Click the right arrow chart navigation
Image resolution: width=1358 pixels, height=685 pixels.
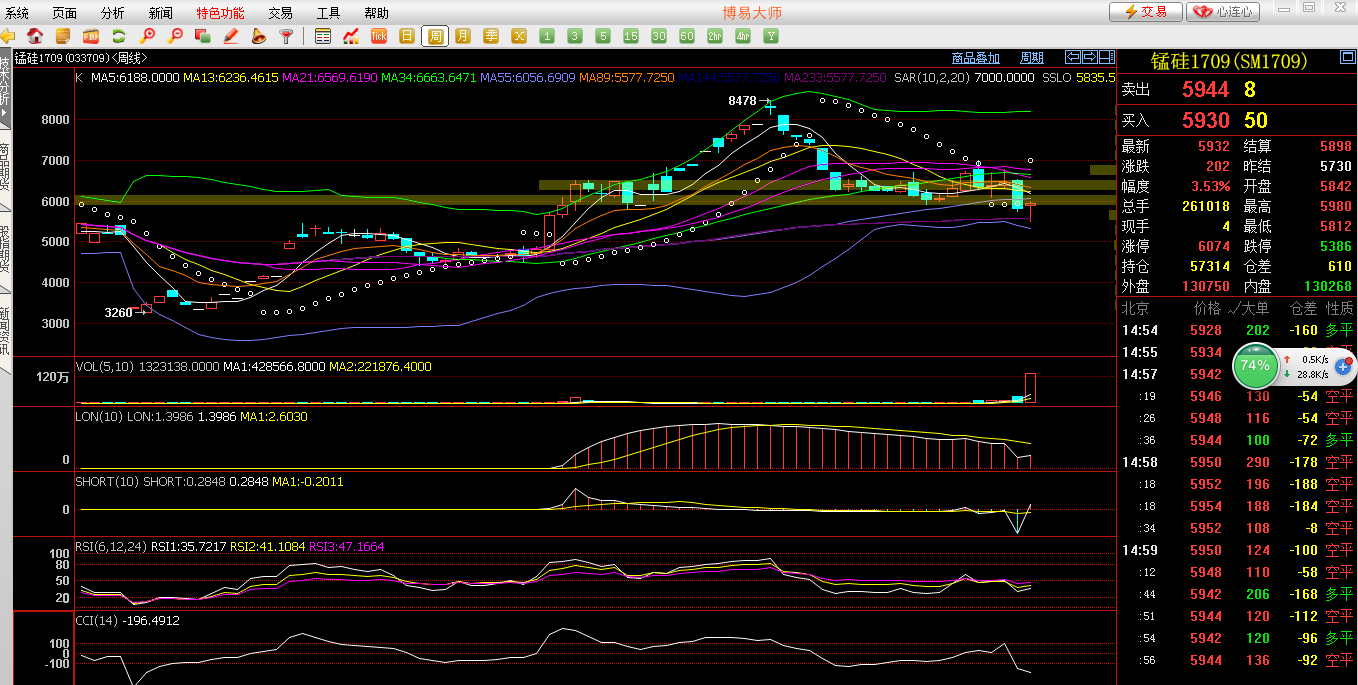tap(1090, 57)
